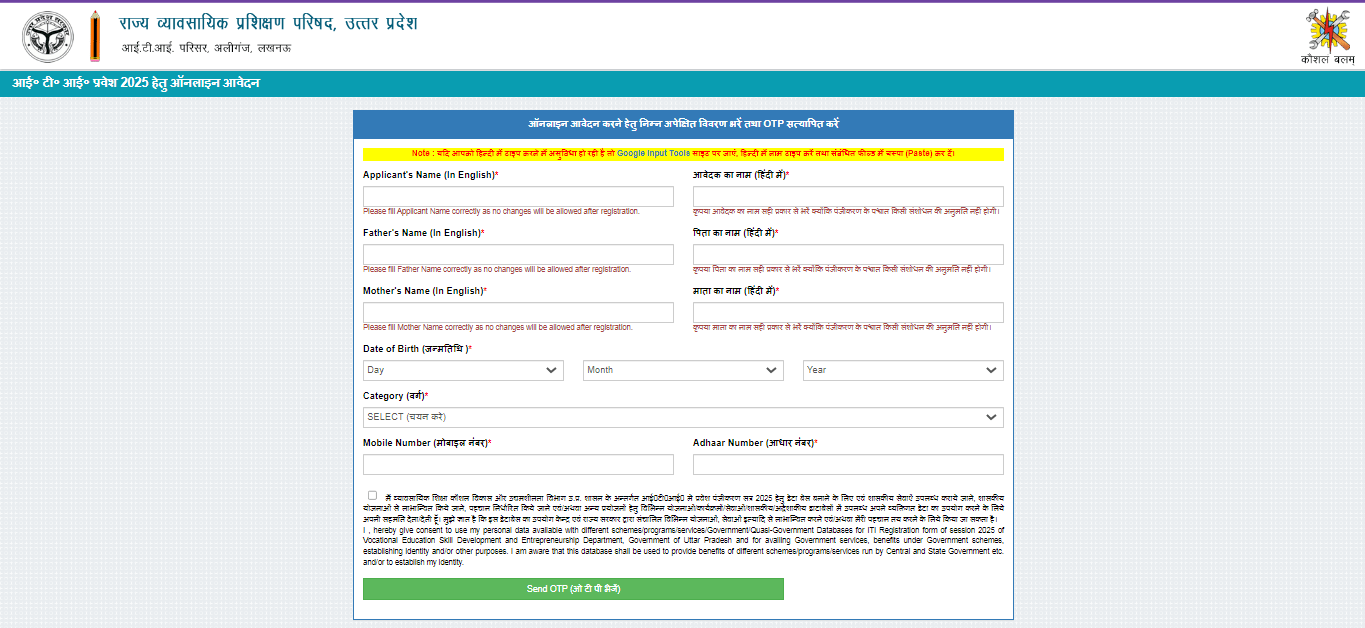This screenshot has width=1365, height=628.
Task: Click the आई० टी० आई० प्रवेश 2025 banner heading
Action: 136,83
